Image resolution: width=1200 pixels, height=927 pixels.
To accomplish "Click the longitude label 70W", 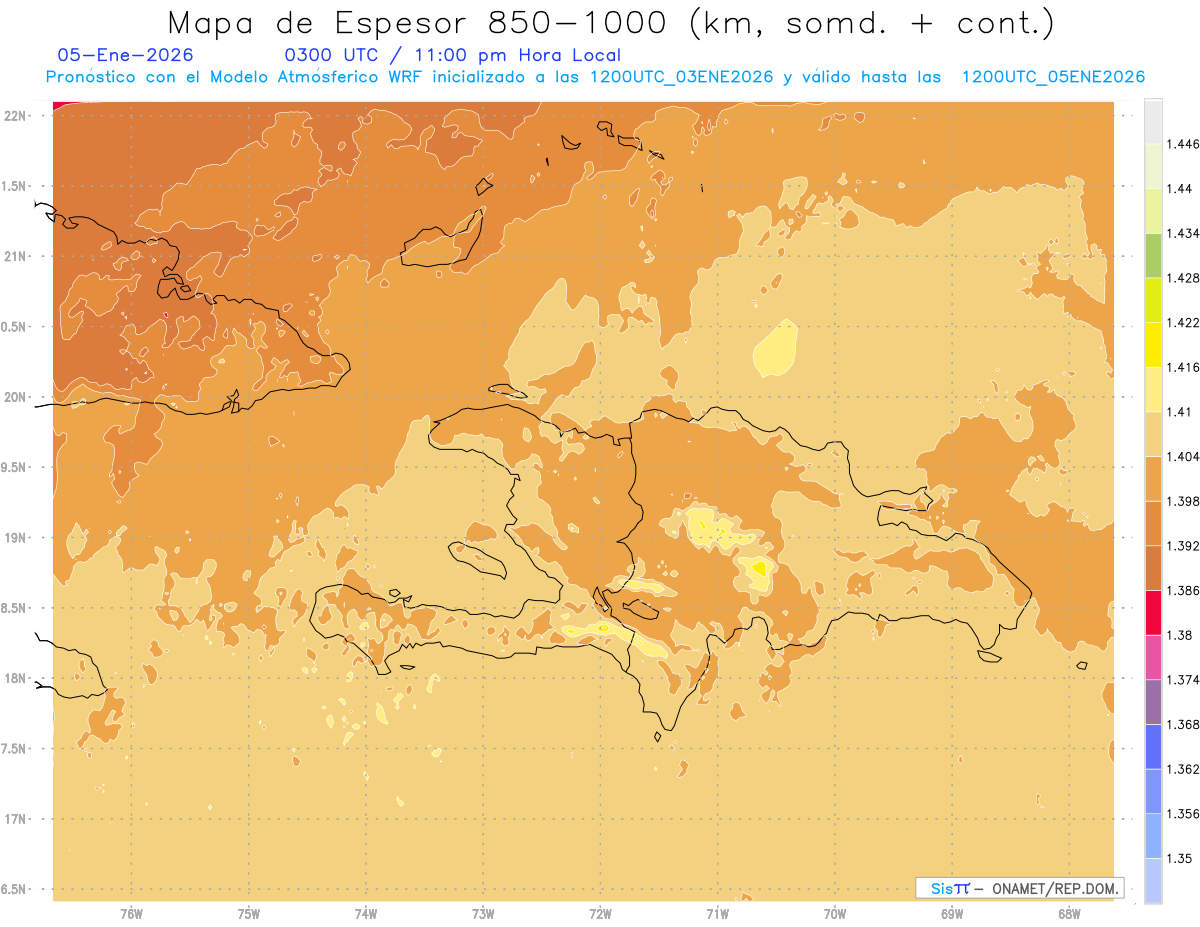I will click(835, 915).
